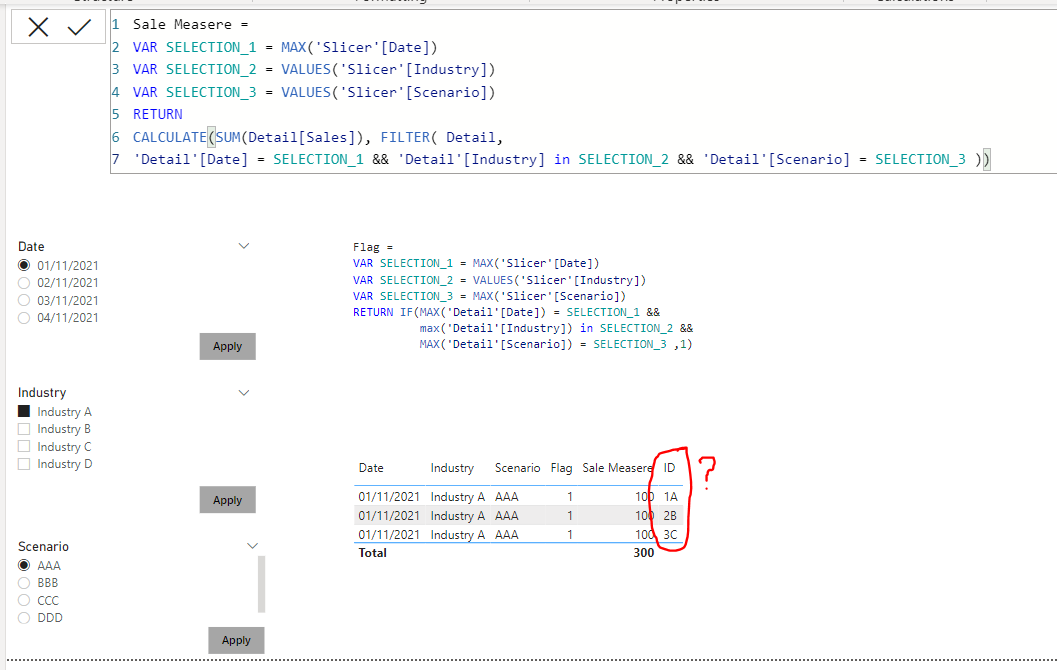Select scenario CCC radio button

click(24, 601)
